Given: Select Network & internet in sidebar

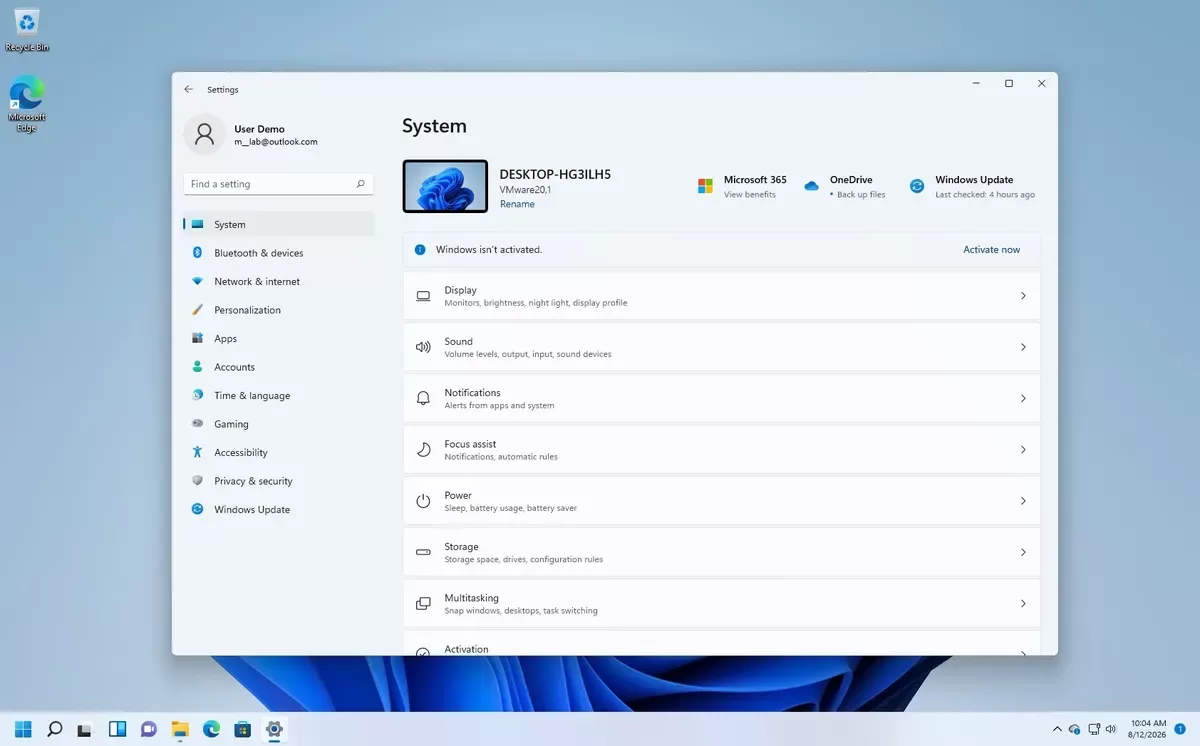Looking at the screenshot, I should (x=279, y=282).
